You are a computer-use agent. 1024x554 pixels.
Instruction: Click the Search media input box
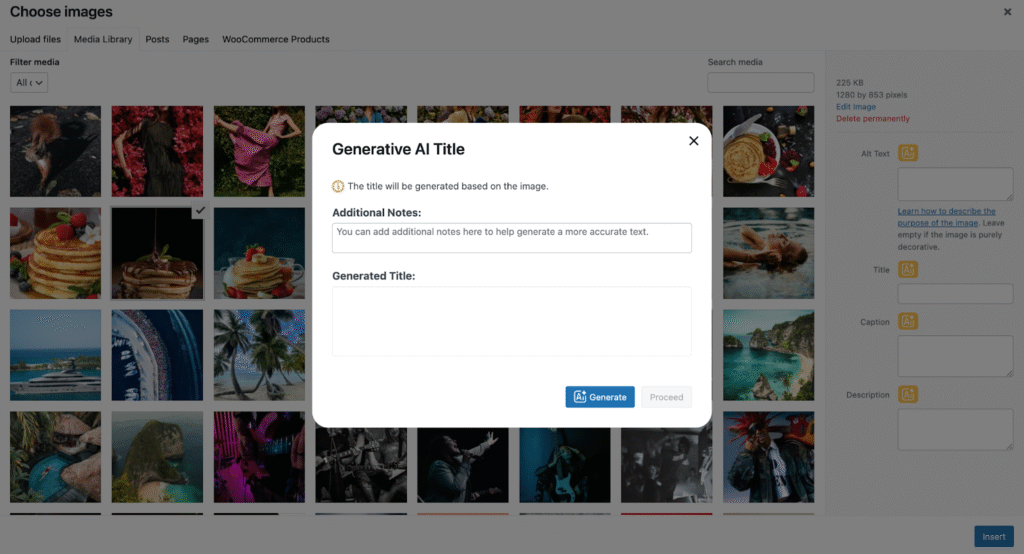point(760,83)
